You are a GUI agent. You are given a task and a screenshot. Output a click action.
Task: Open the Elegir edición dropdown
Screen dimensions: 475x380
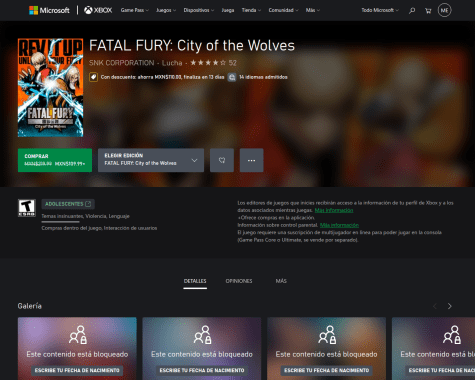point(151,160)
